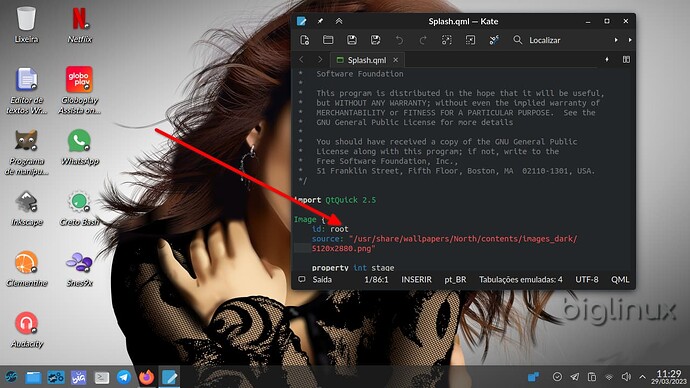Click on 'id: root' code line
Viewport: 690px width, 388px height.
[x=330, y=229]
